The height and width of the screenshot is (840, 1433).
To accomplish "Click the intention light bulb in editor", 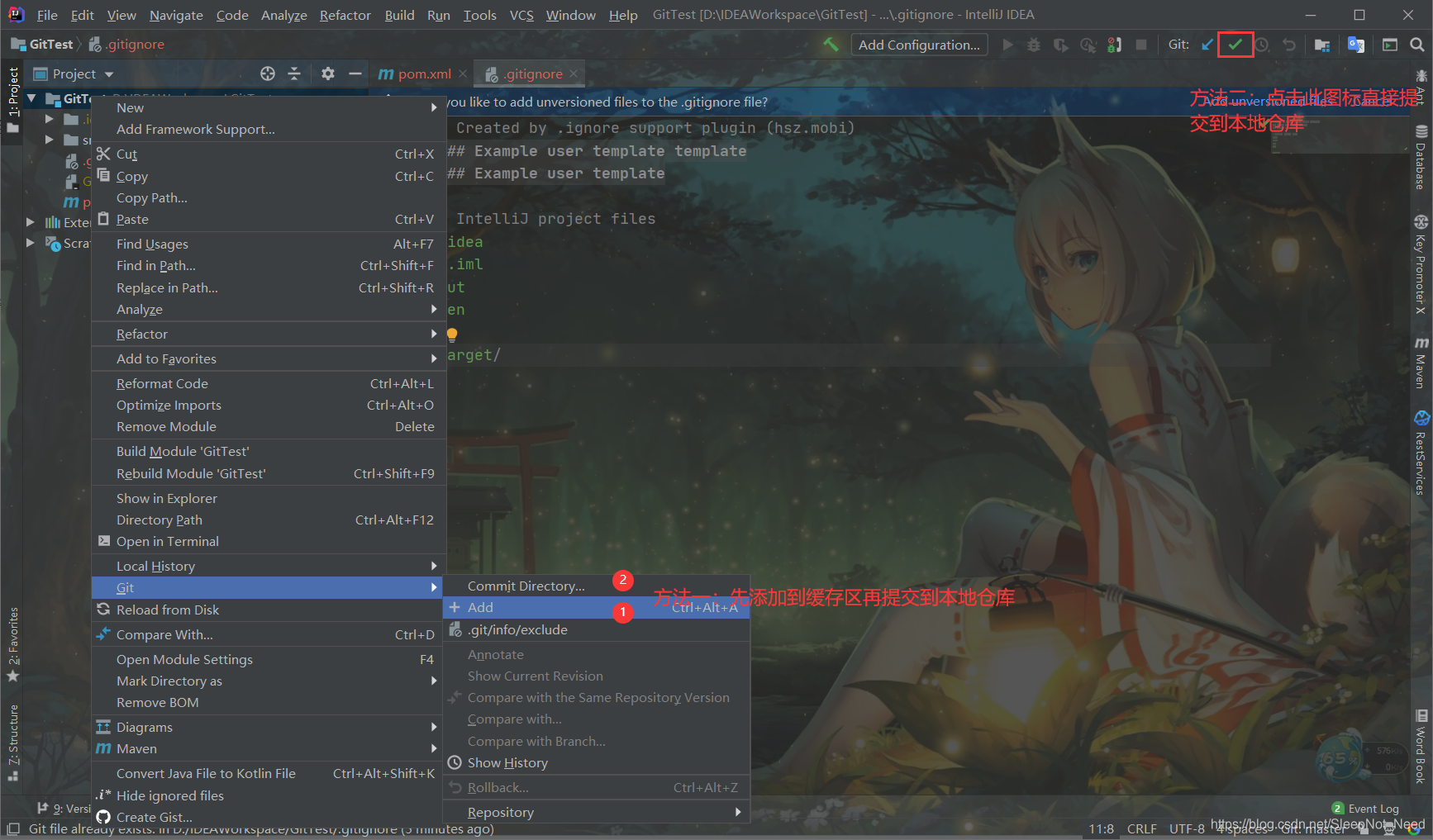I will pos(452,335).
